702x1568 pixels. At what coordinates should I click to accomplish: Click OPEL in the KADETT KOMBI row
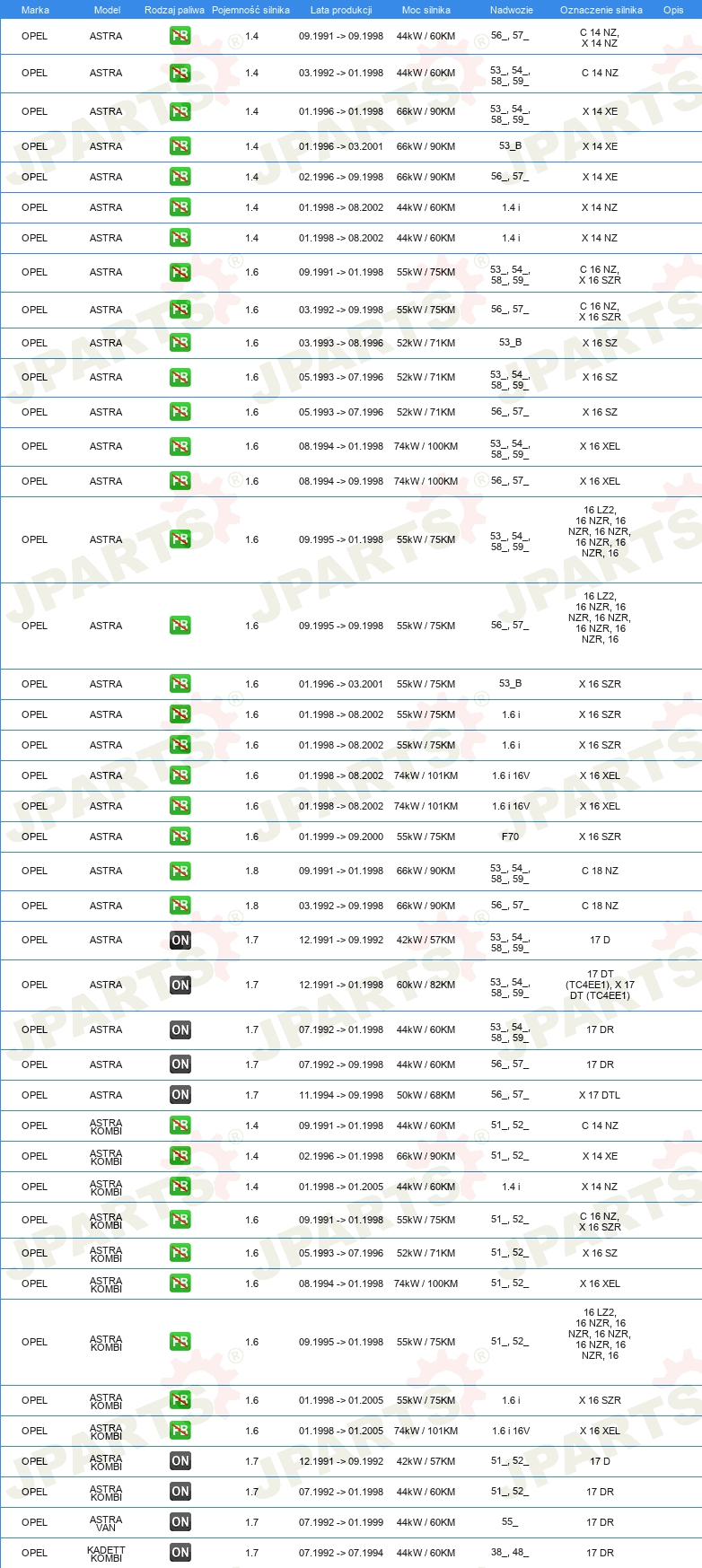[34, 1553]
